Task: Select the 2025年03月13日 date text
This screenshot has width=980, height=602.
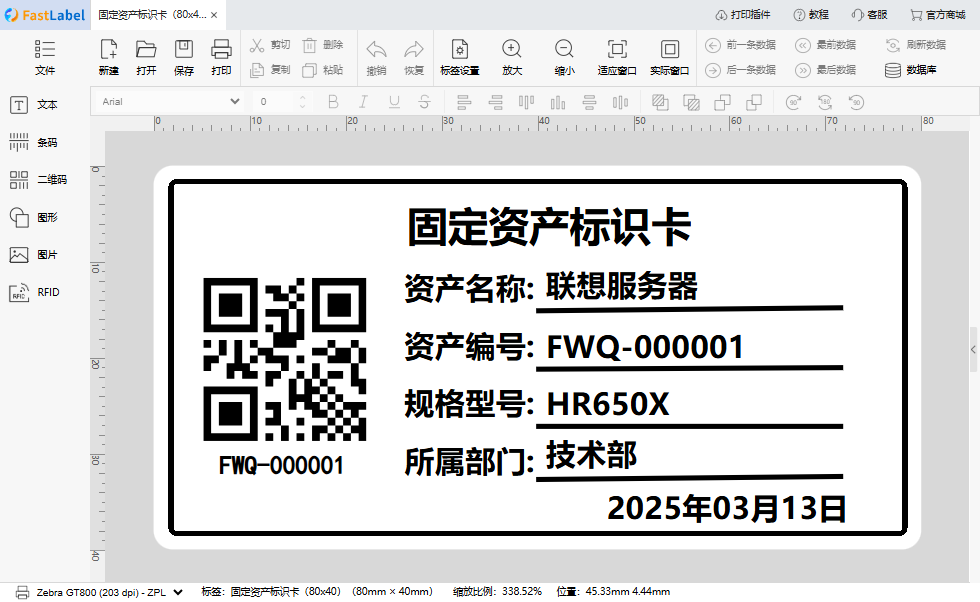Action: (x=727, y=508)
